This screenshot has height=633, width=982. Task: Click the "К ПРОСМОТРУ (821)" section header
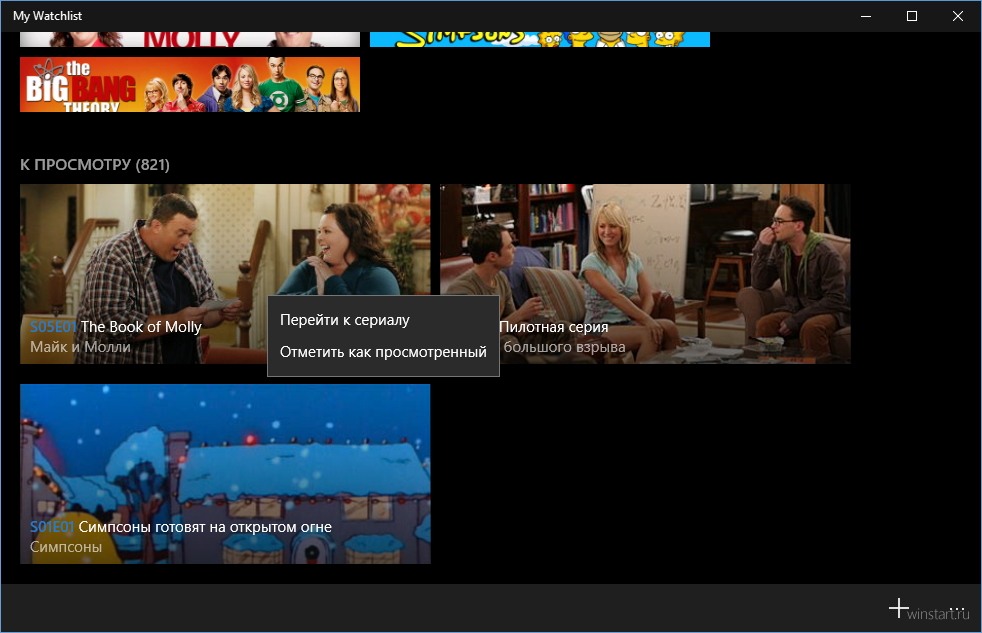point(95,165)
